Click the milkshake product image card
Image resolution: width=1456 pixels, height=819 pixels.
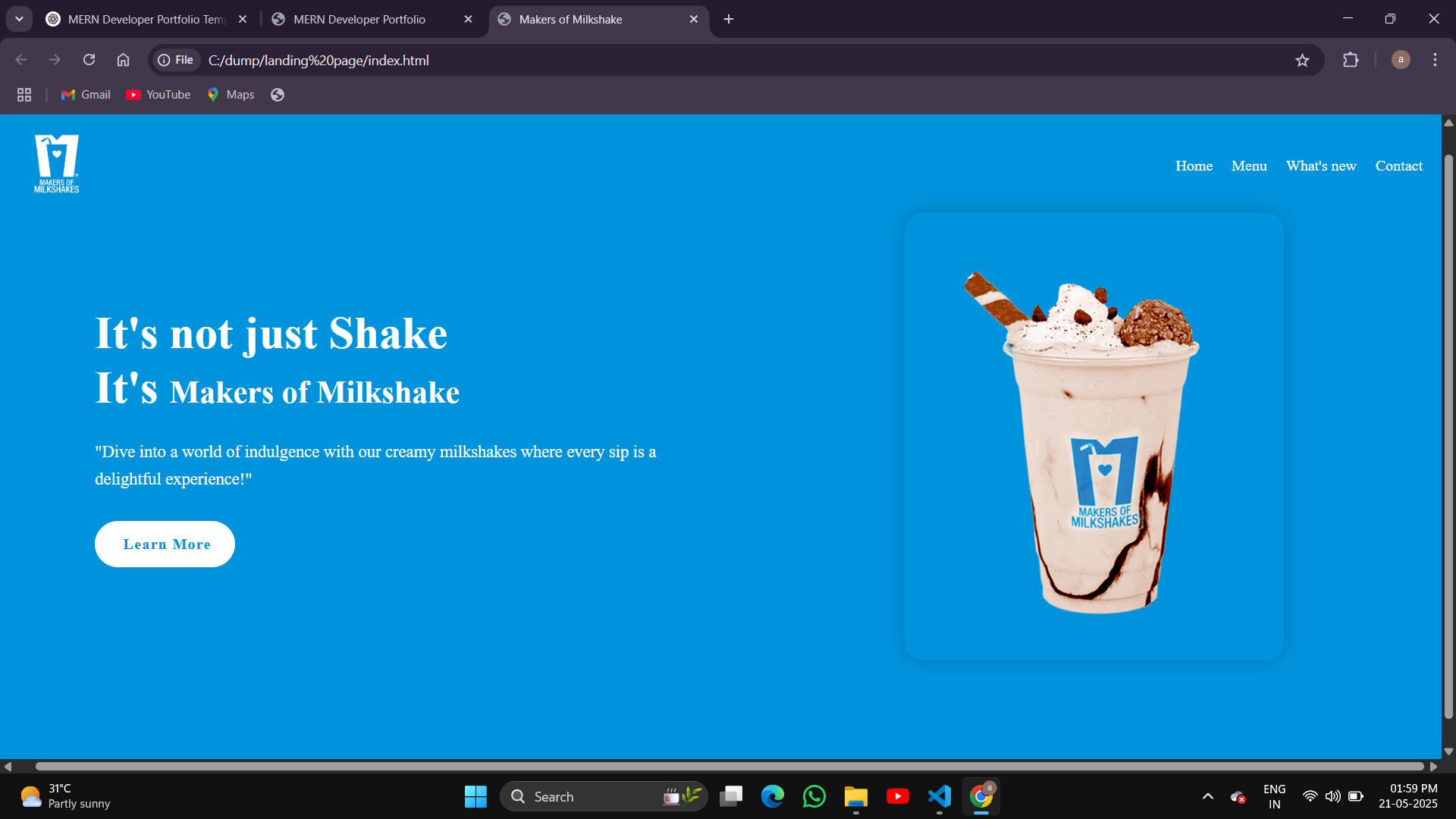coord(1094,436)
